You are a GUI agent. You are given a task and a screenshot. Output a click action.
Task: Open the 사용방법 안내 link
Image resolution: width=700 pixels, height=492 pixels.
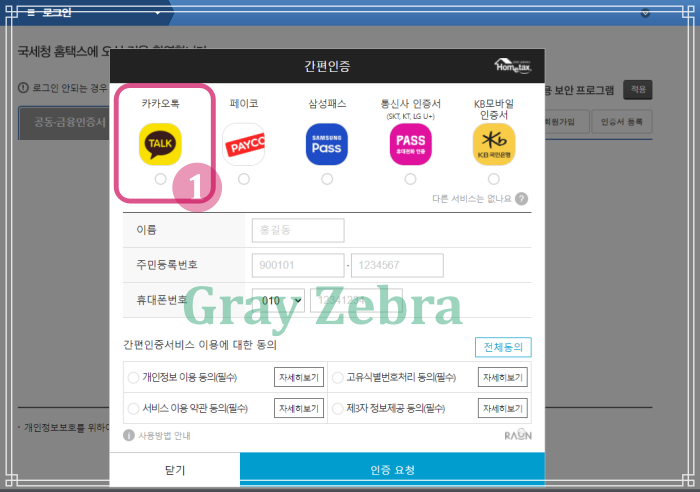pos(164,436)
